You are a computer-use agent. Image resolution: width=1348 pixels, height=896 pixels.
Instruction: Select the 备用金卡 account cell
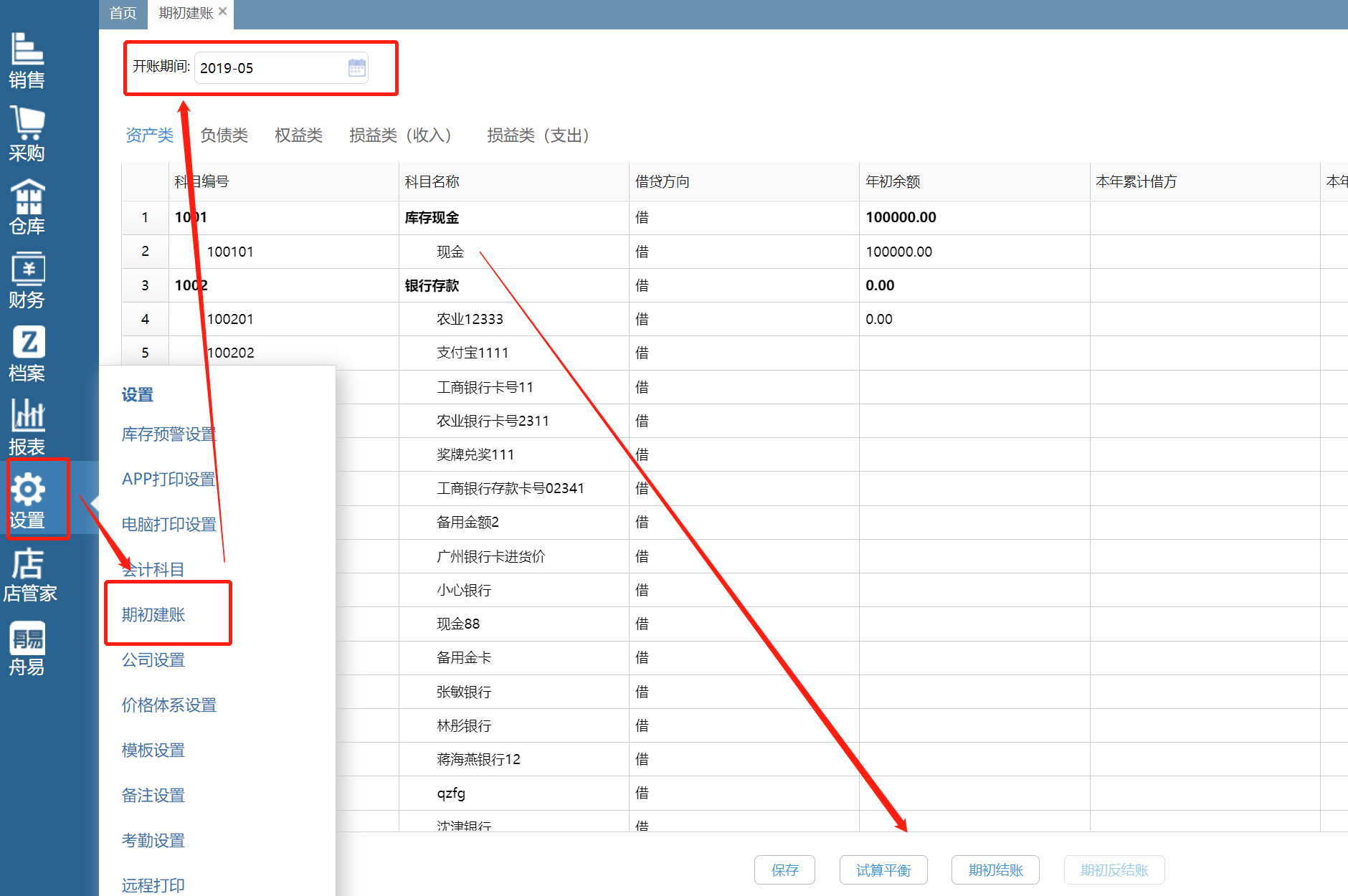point(513,658)
